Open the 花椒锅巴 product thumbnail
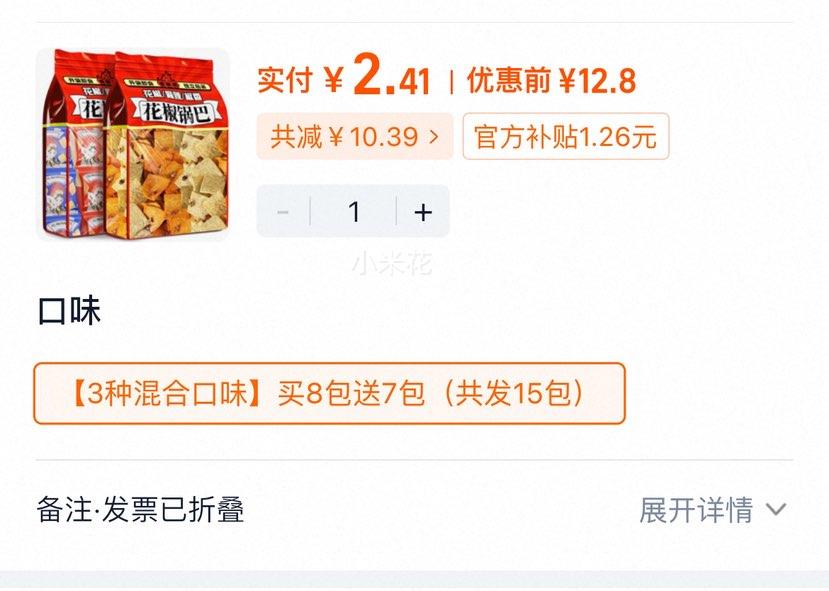 133,144
